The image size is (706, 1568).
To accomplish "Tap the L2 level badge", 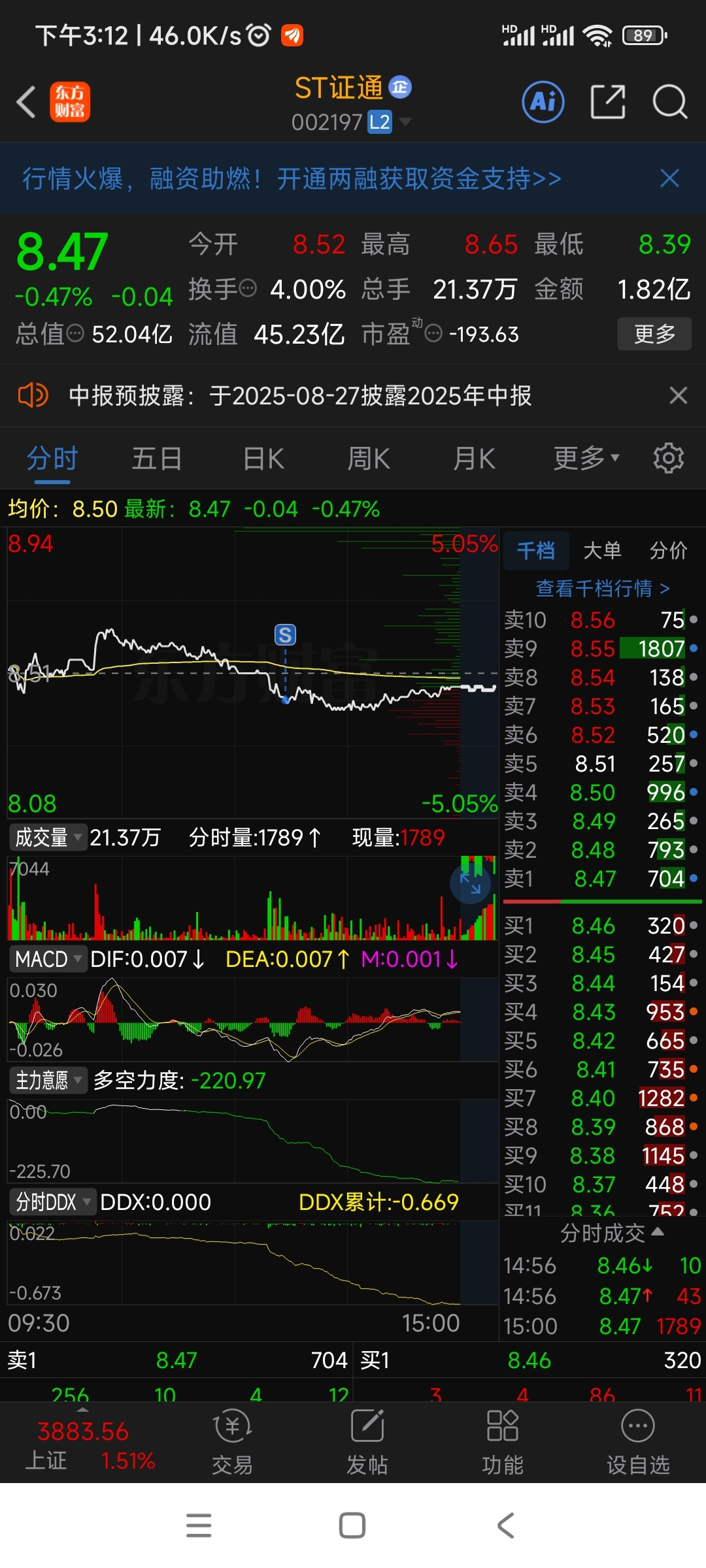I will [380, 122].
